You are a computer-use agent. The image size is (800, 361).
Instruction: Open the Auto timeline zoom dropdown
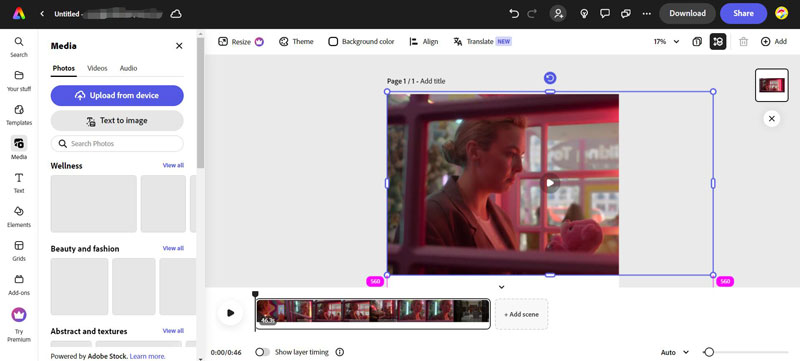click(x=674, y=352)
